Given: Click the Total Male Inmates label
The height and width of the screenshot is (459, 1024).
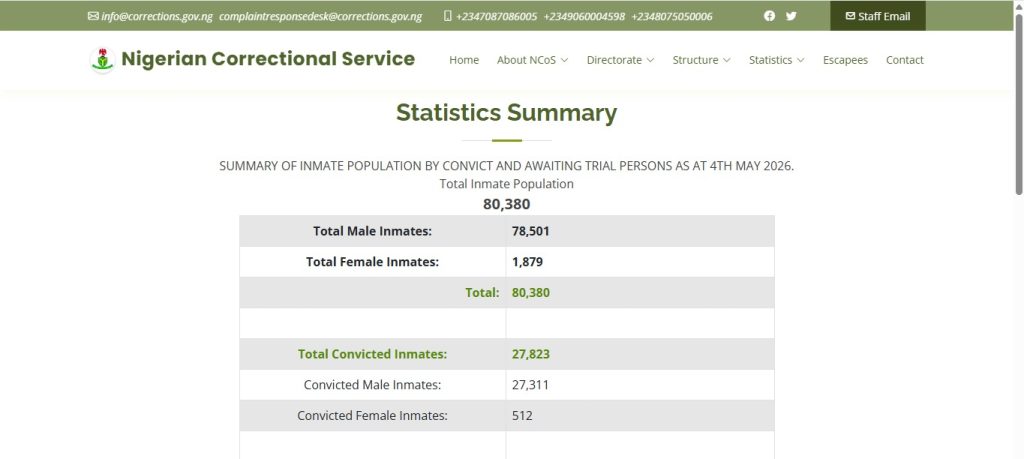Looking at the screenshot, I should tap(372, 231).
